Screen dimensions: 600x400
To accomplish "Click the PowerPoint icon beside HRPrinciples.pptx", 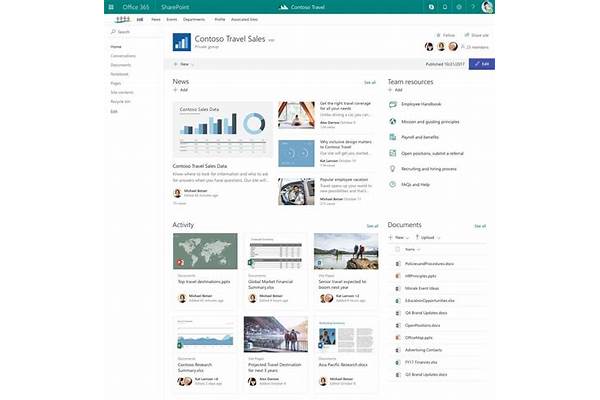I will (398, 276).
